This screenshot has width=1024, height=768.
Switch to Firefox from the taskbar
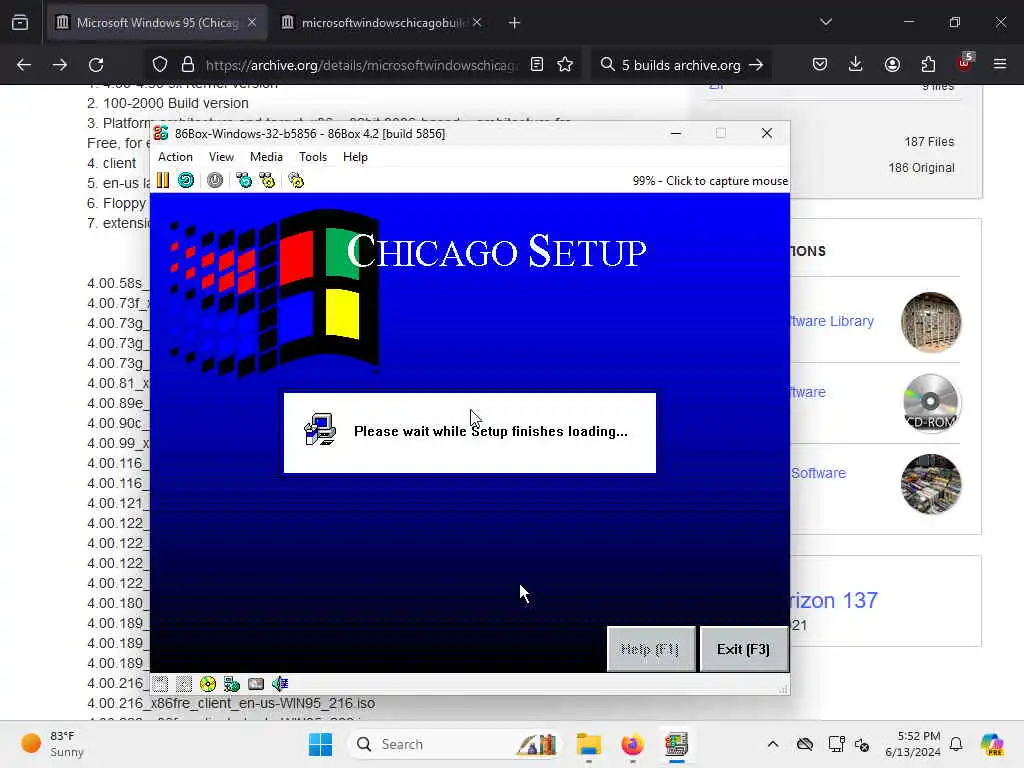632,744
